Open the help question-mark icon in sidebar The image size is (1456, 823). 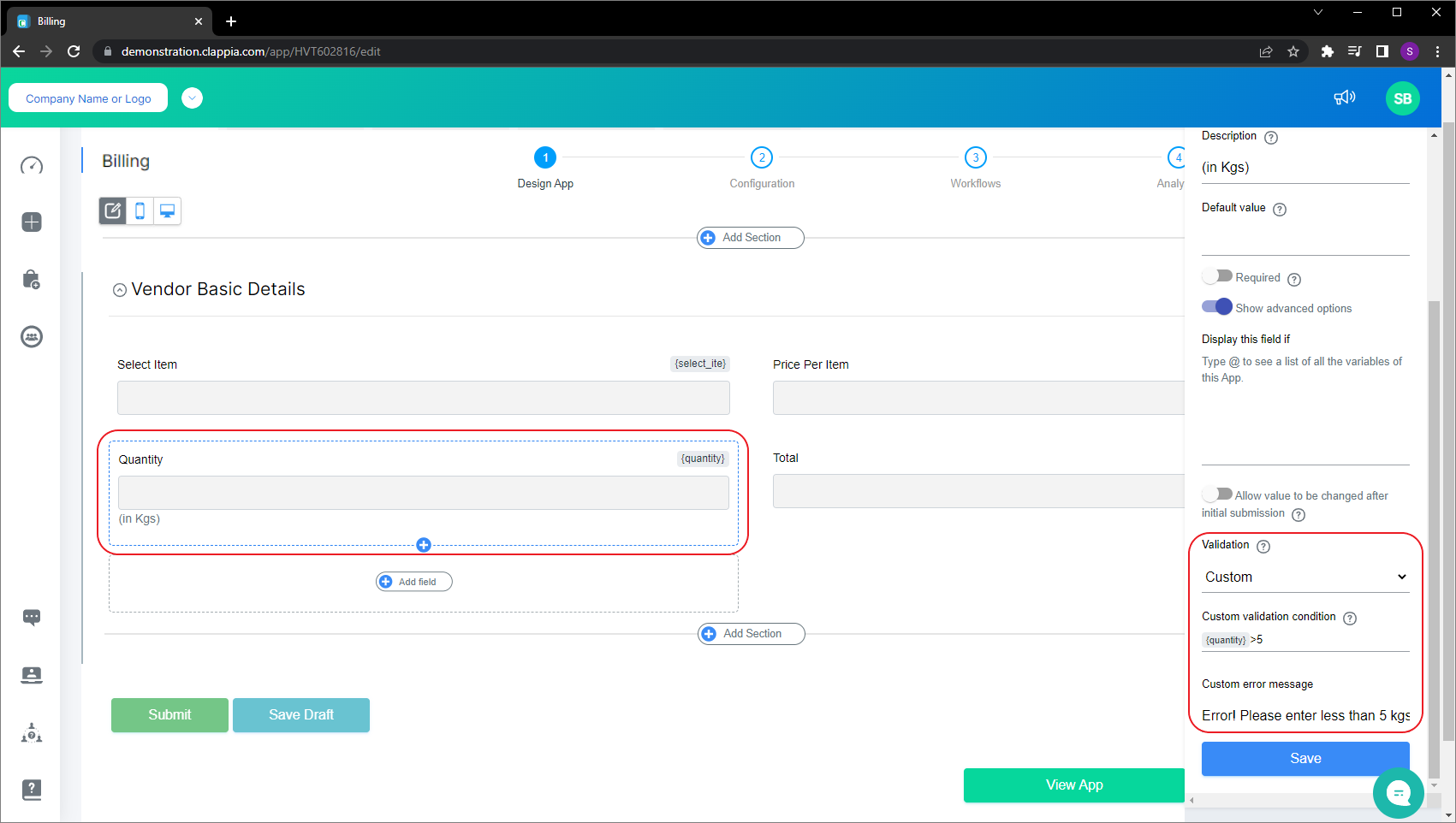point(32,790)
